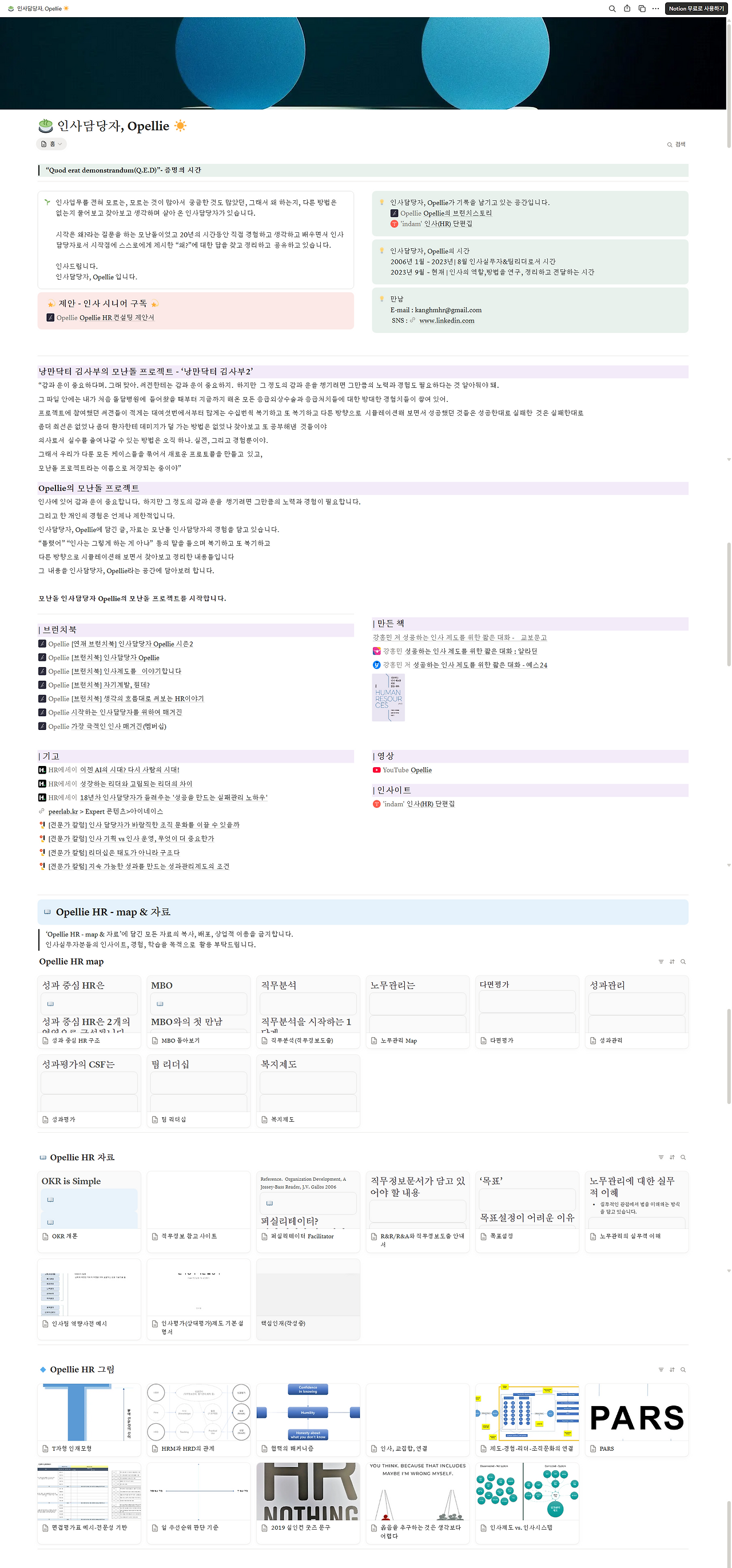
Task: Open the '면접평가표 예시-전문성 기반' card
Action: click(x=89, y=1503)
